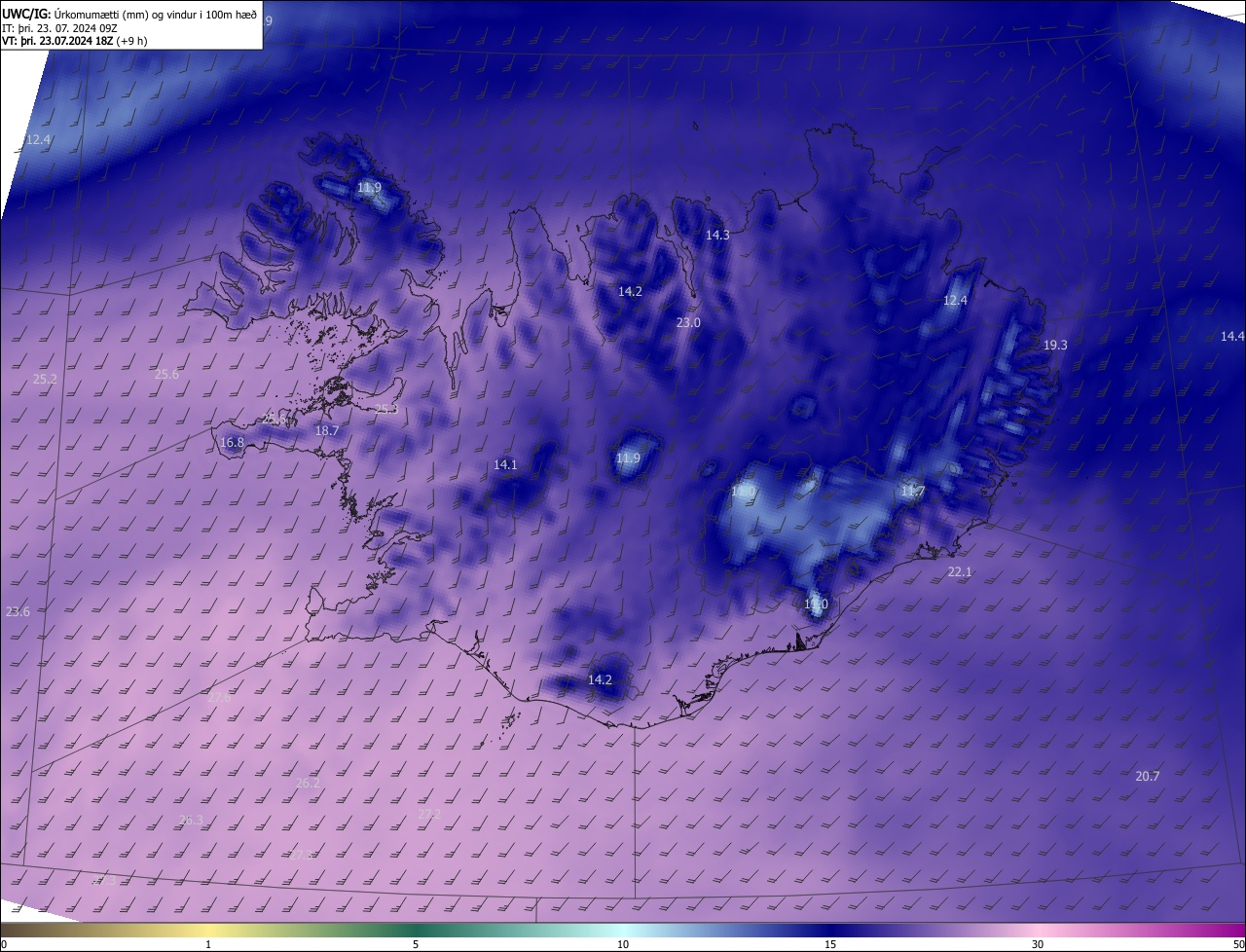Click the 25.3 value label on the map
This screenshot has width=1246, height=952.
click(386, 409)
